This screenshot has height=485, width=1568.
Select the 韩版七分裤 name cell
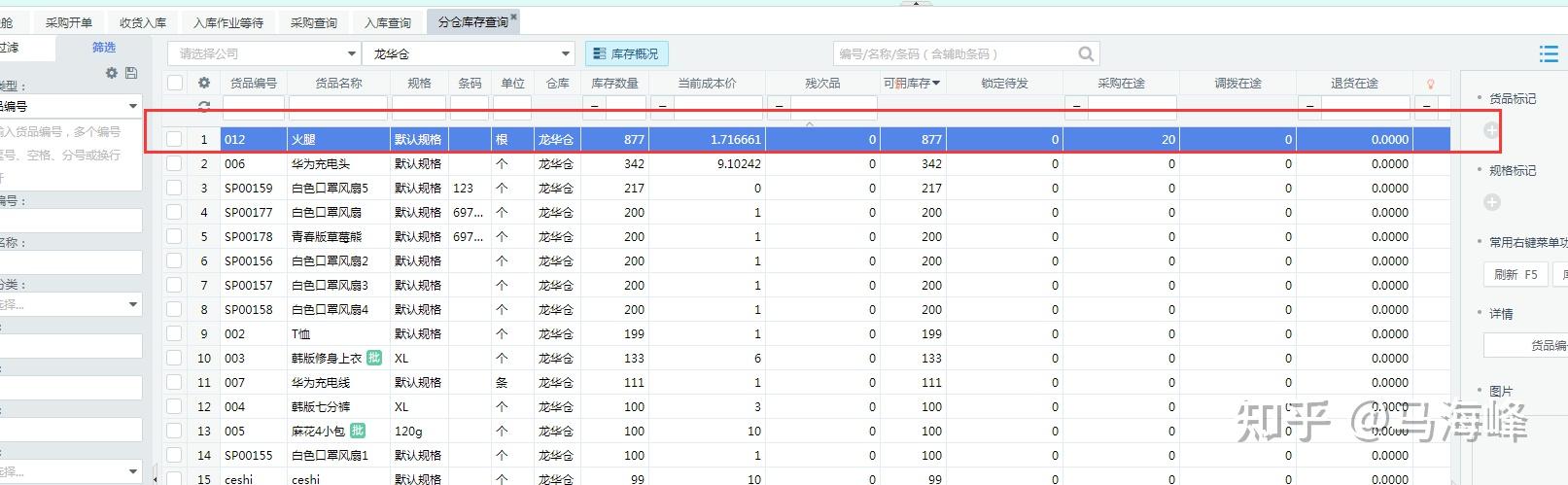[338, 407]
